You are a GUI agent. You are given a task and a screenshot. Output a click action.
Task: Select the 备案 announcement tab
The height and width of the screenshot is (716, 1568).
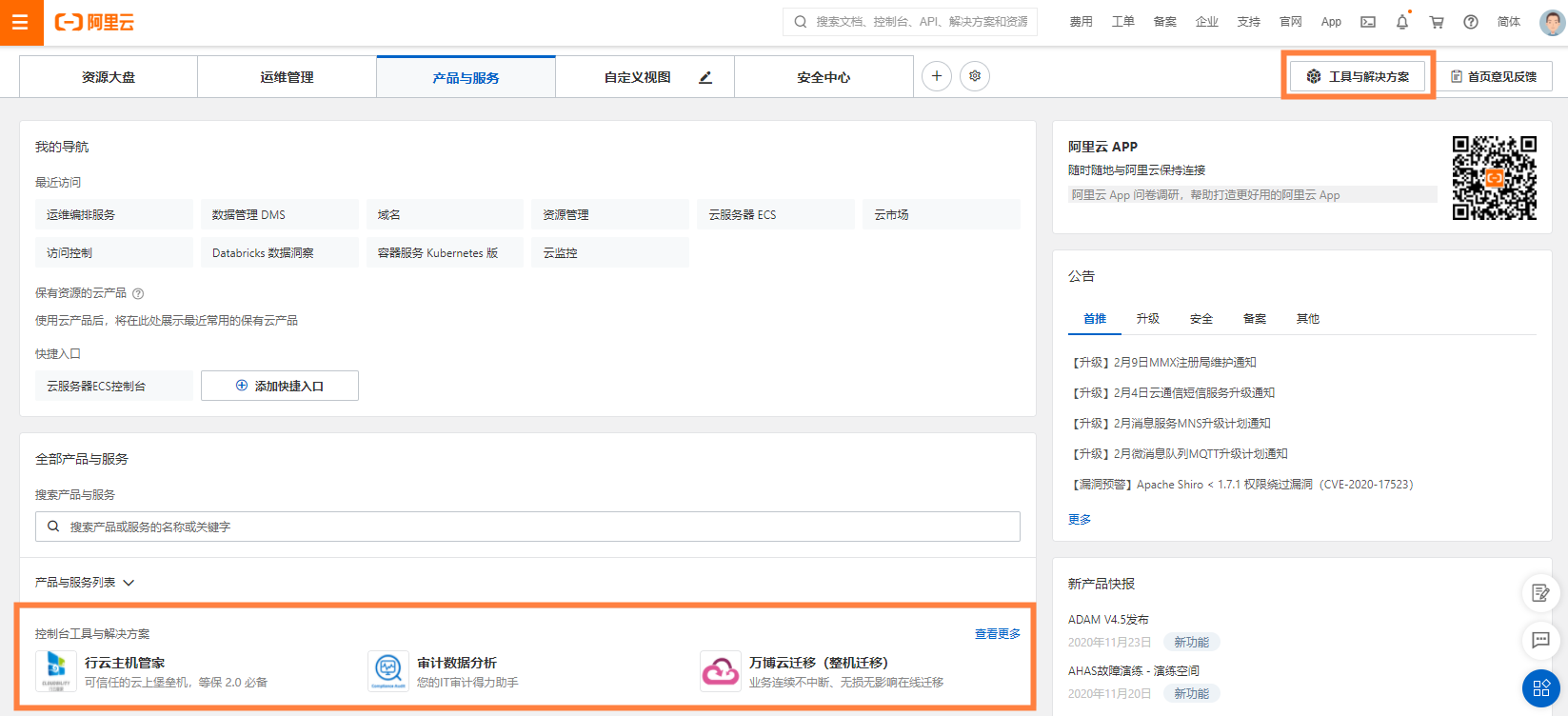(1255, 319)
